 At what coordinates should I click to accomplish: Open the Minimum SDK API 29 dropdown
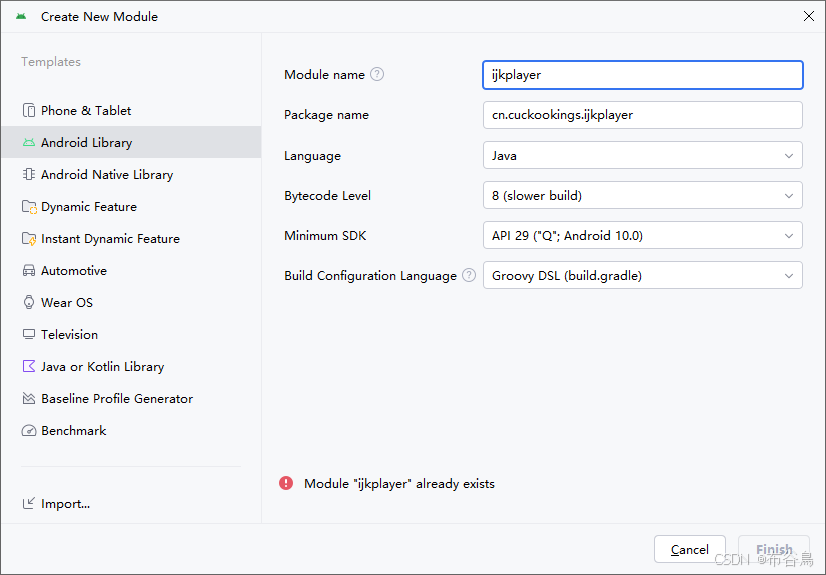pyautogui.click(x=643, y=235)
